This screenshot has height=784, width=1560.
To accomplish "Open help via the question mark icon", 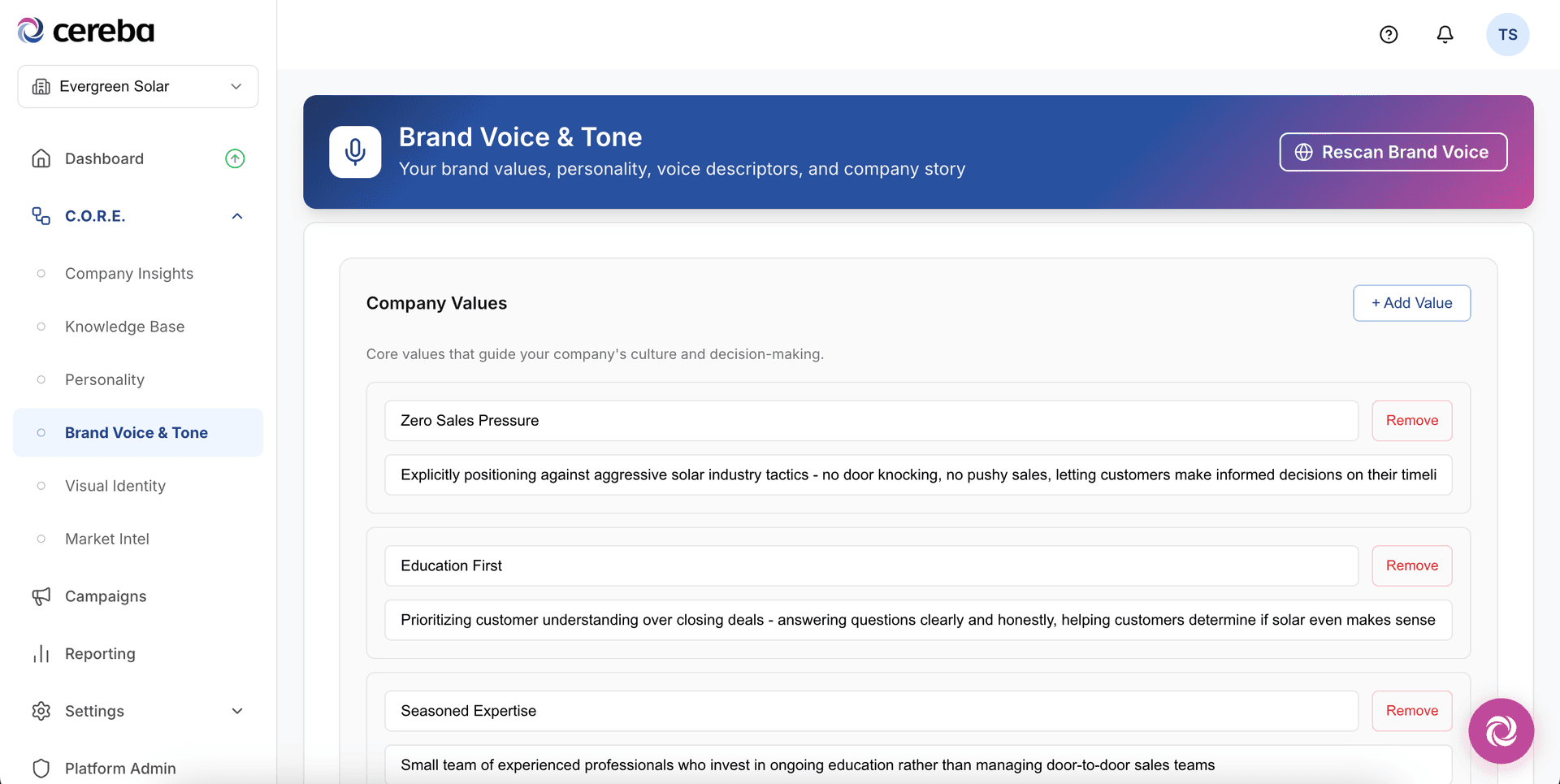I will coord(1388,34).
